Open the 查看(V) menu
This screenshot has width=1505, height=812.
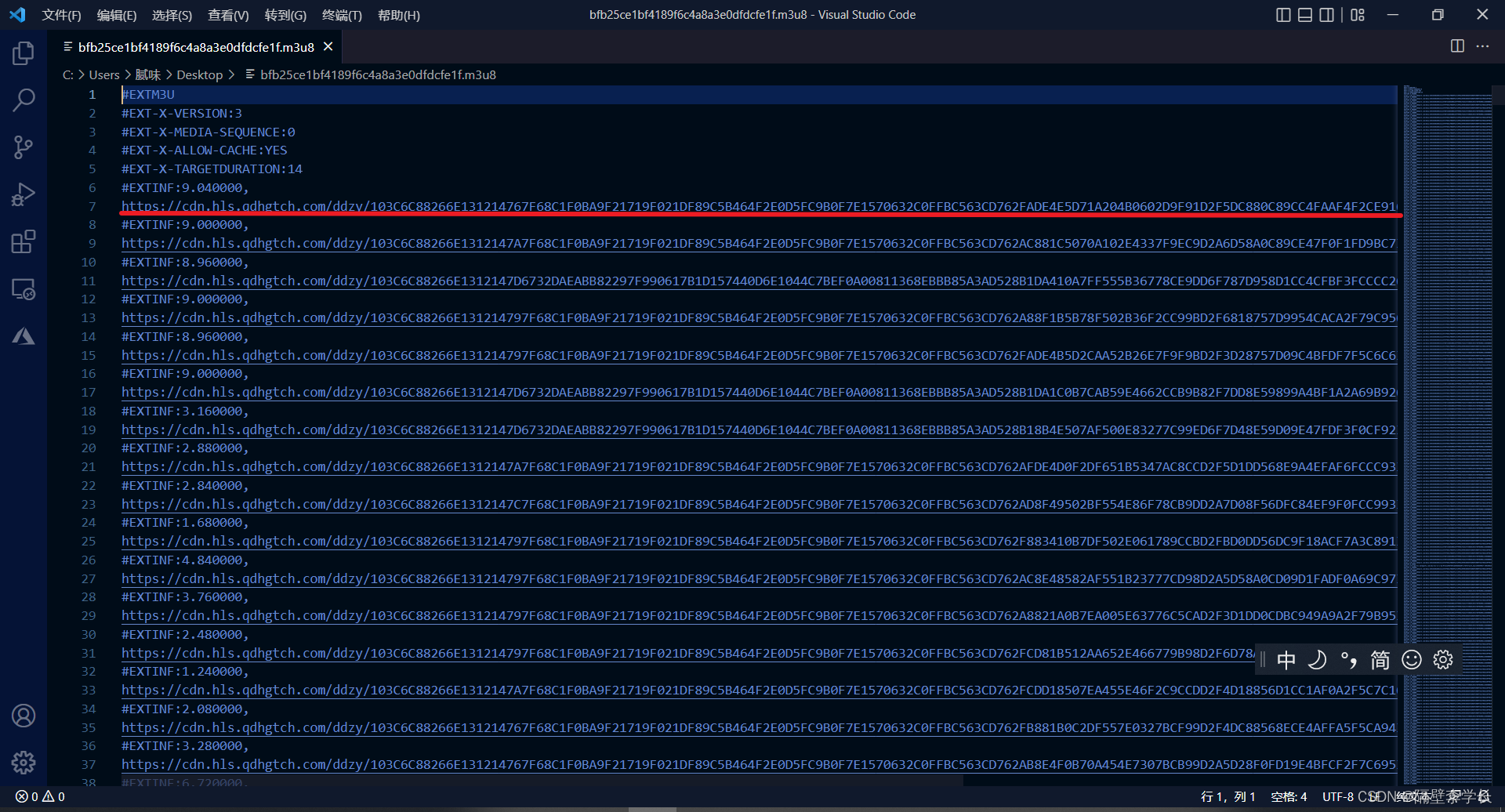[228, 15]
